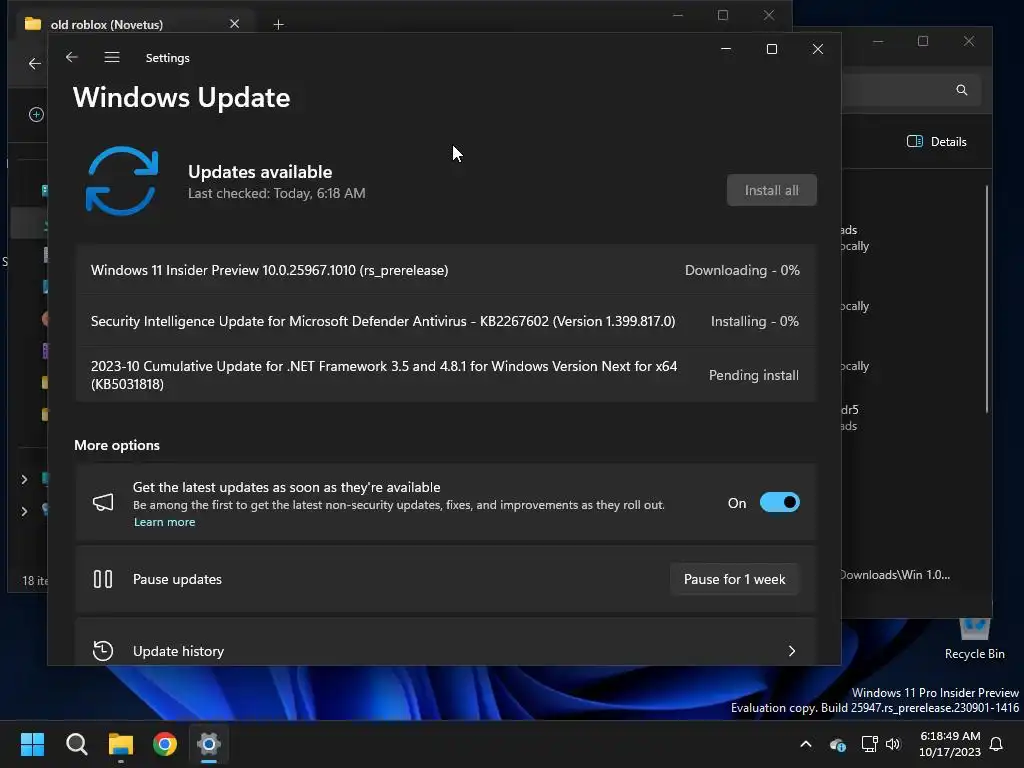Launch Google Chrome from taskbar

(165, 744)
